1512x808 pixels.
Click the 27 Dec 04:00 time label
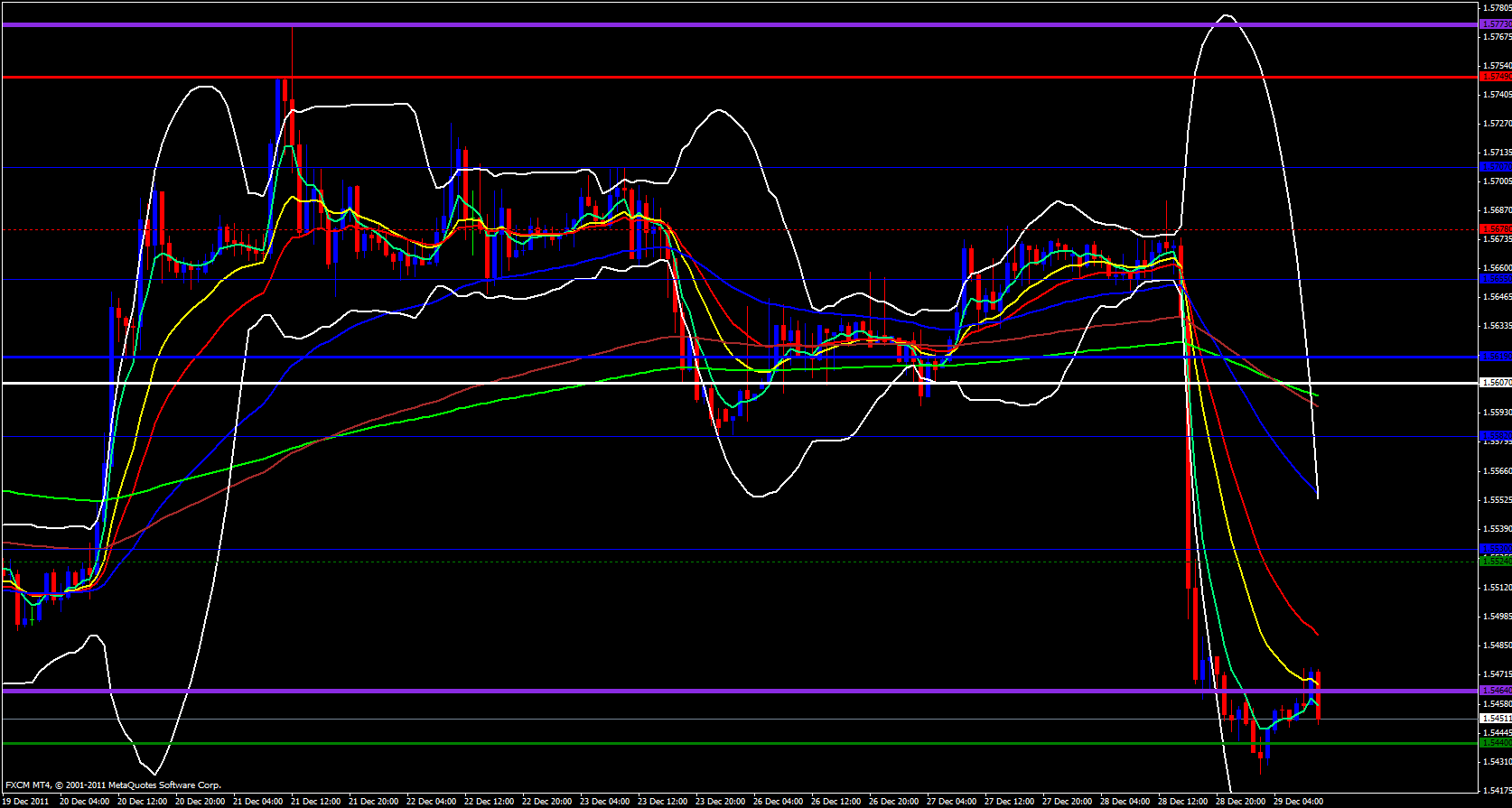(x=951, y=802)
